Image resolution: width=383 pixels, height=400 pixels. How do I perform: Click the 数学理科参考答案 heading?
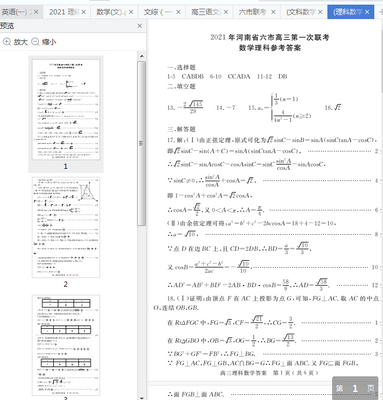270,48
